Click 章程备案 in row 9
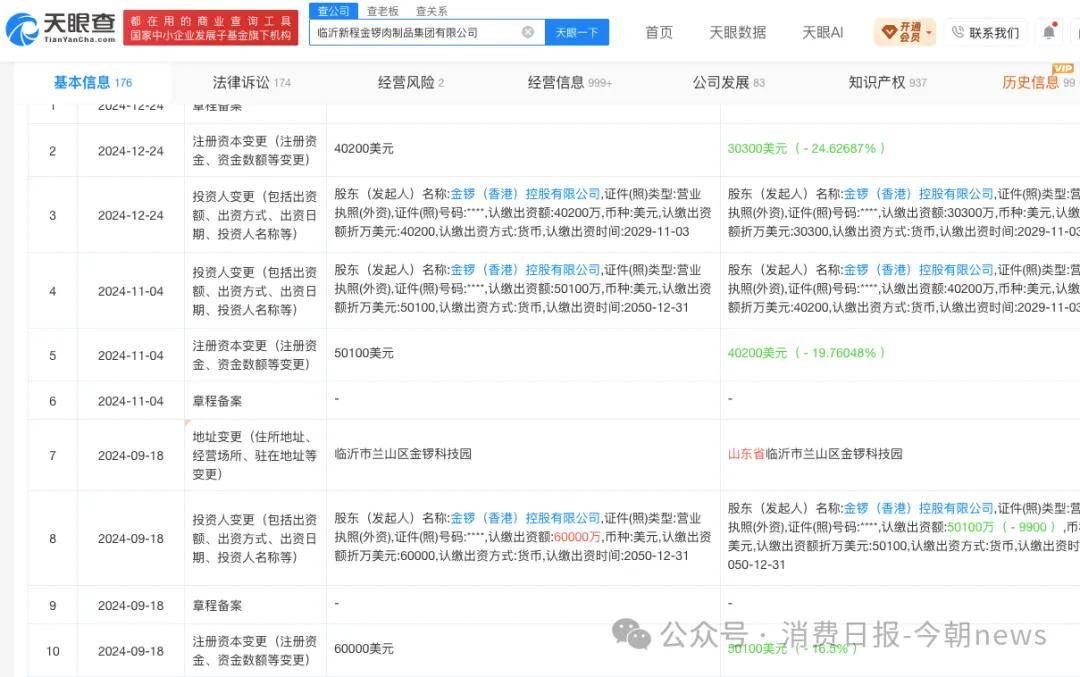Viewport: 1080px width, 677px height. pyautogui.click(x=217, y=605)
